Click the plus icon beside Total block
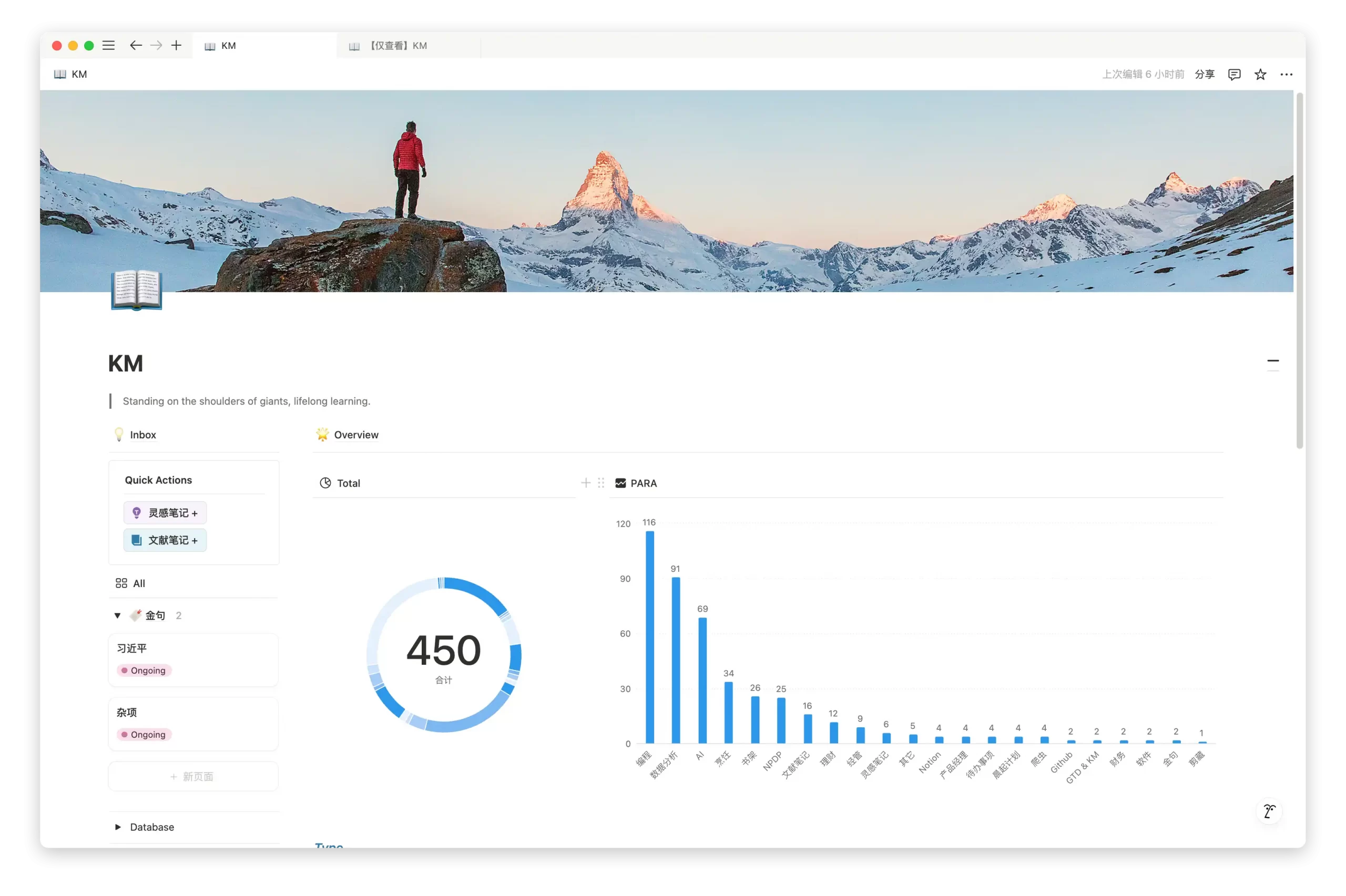The image size is (1346, 896). [x=586, y=483]
